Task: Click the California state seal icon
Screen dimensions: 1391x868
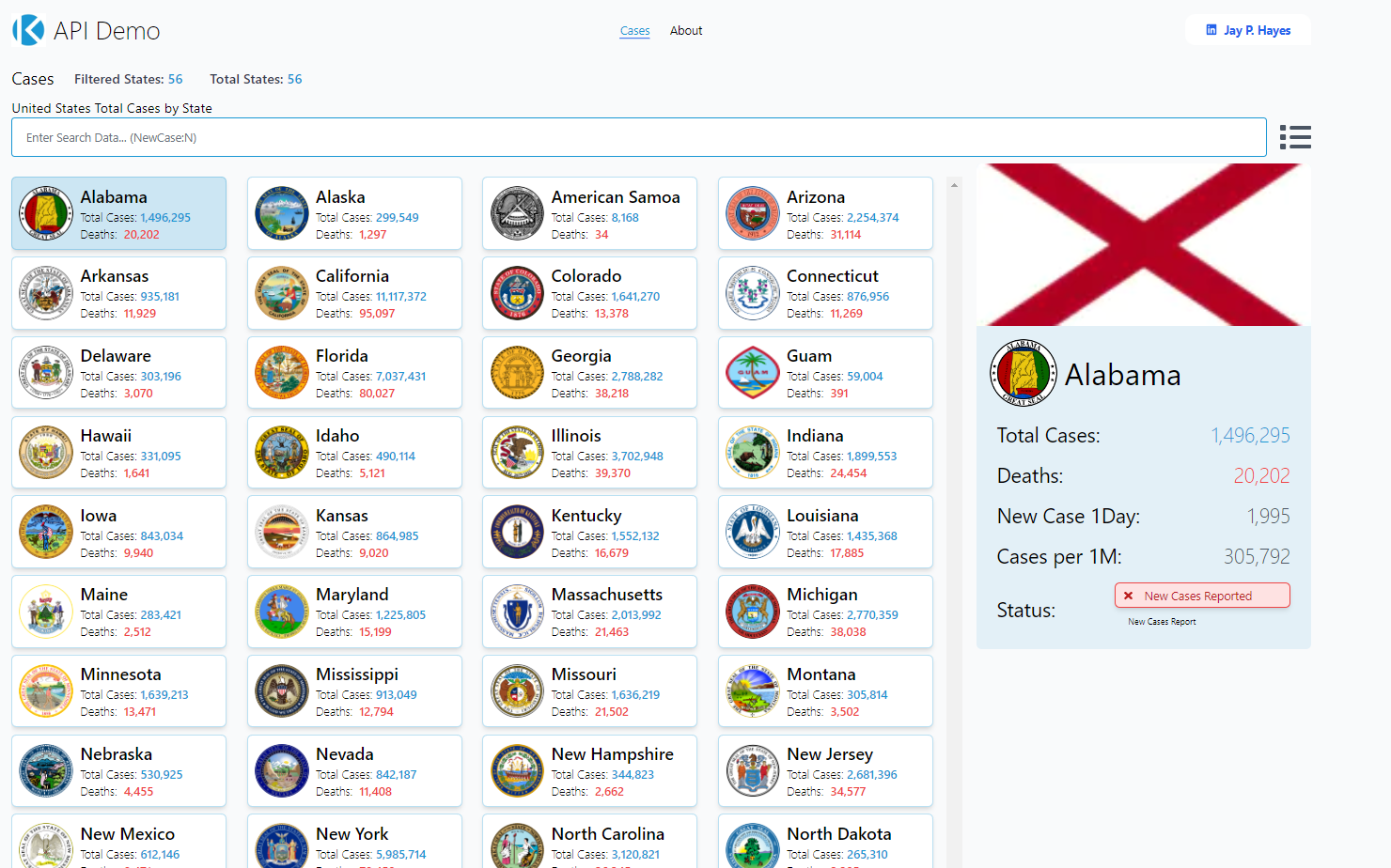Action: (x=282, y=293)
